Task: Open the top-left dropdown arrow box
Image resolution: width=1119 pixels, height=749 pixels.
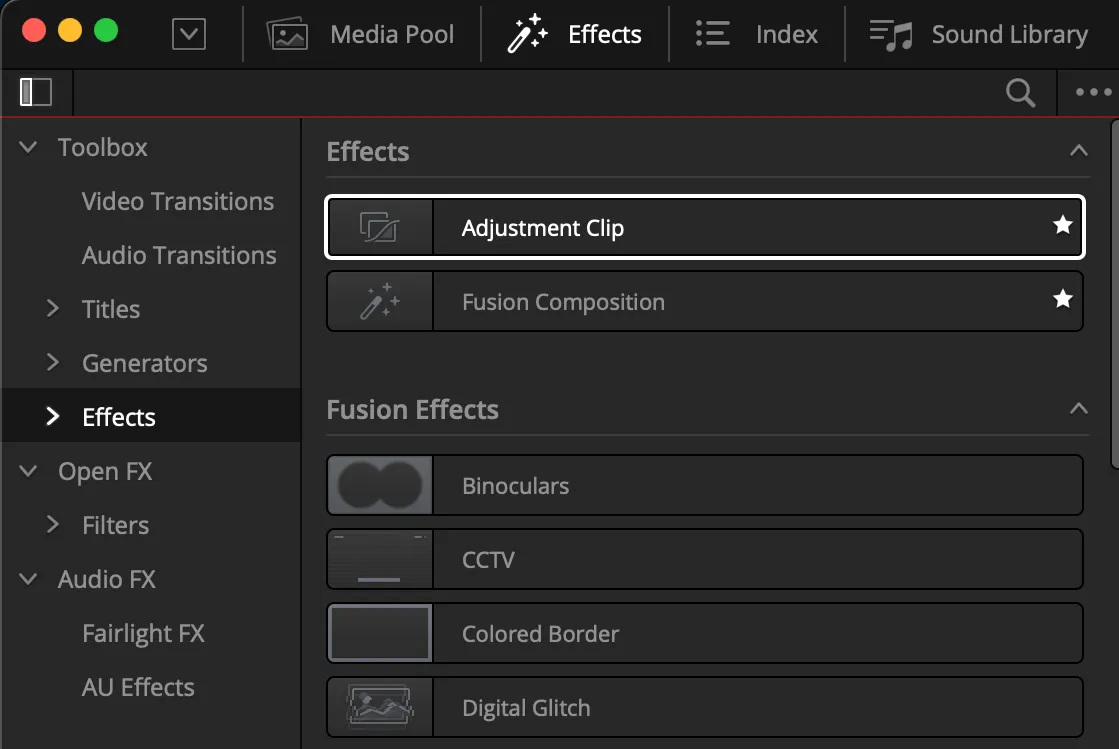Action: pyautogui.click(x=188, y=35)
